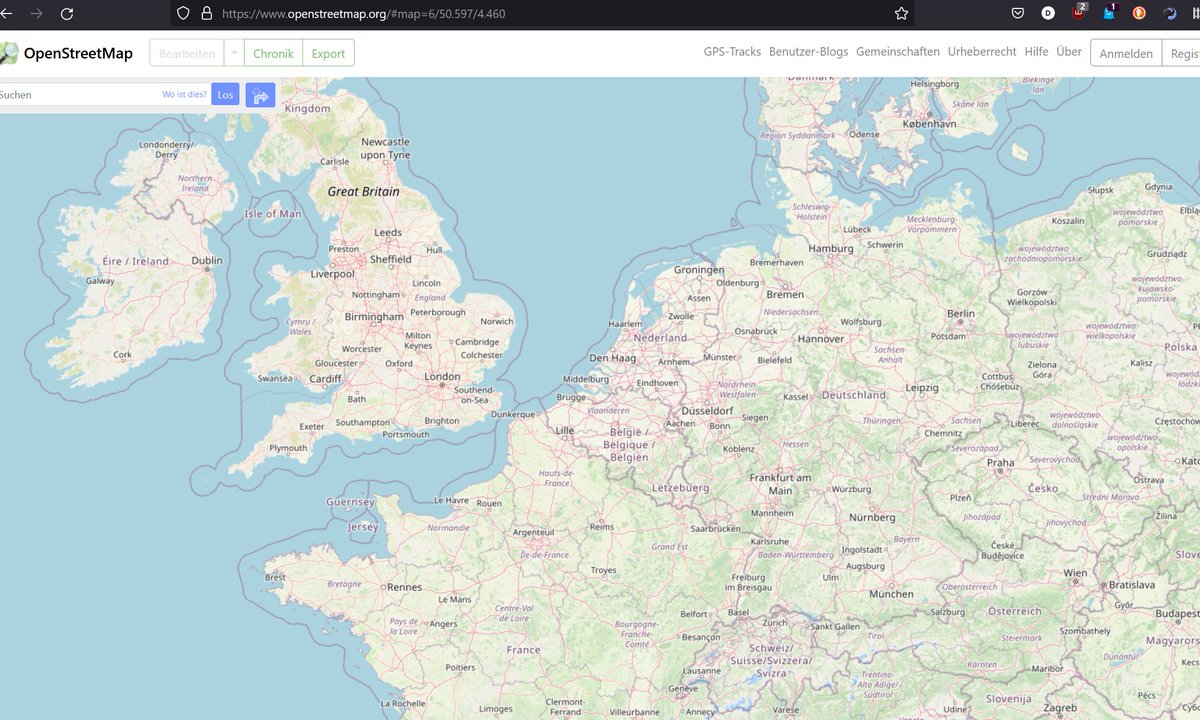Click the Praha label on the map
The image size is (1200, 720).
click(1000, 463)
